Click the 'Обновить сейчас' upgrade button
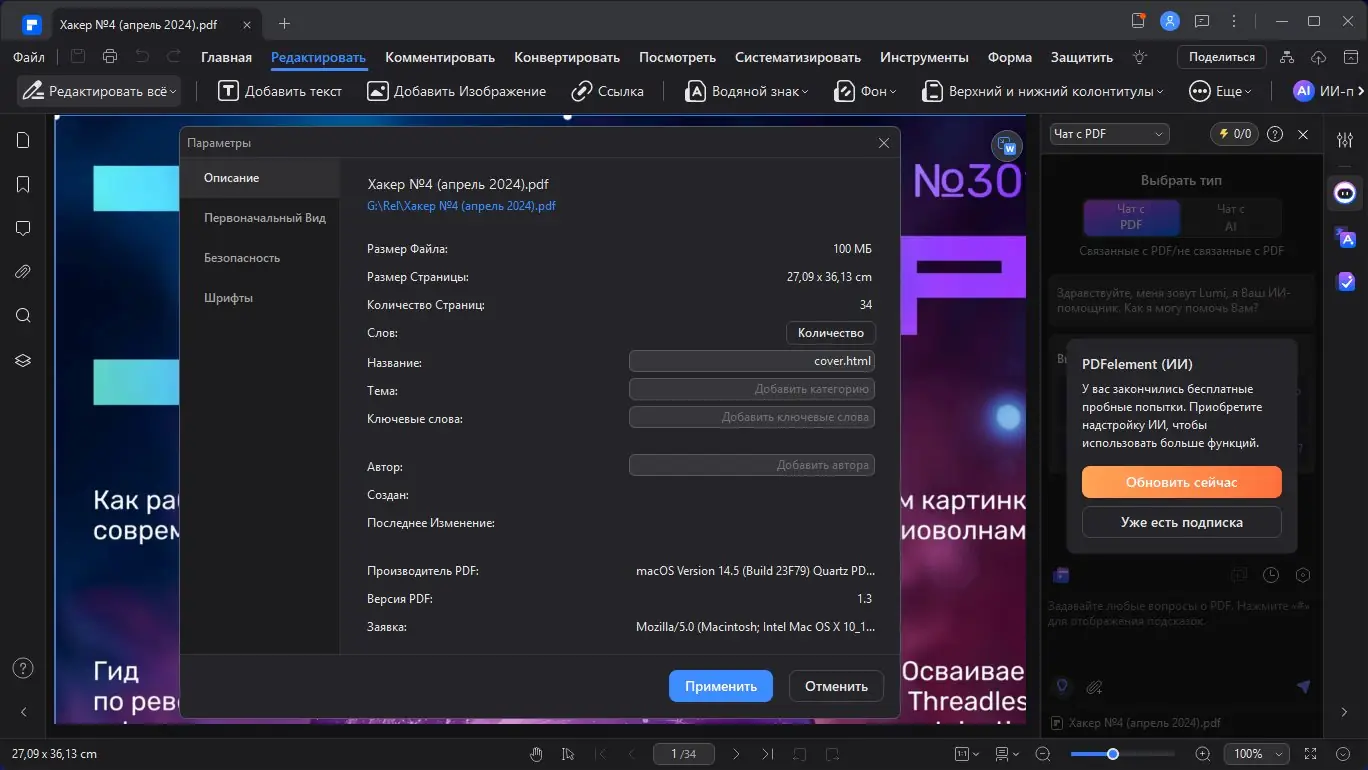Screen dimensions: 1368x770 tap(1182, 482)
